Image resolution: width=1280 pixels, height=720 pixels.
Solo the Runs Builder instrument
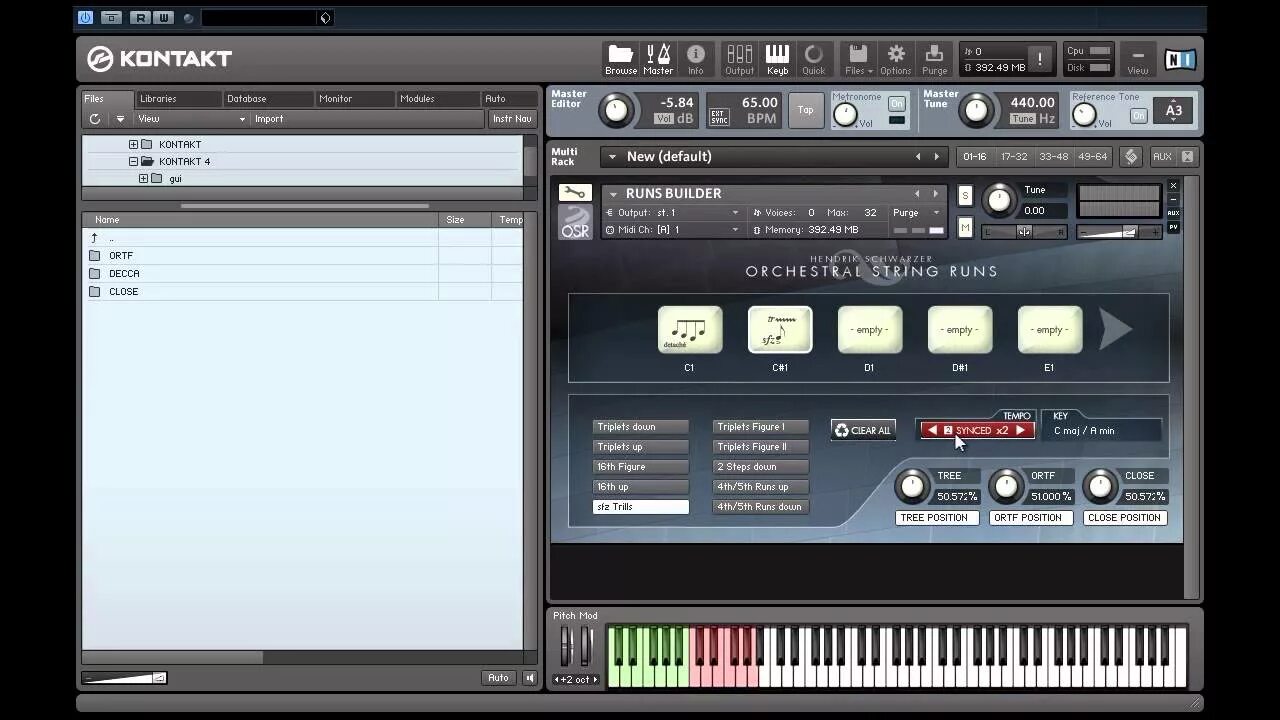coord(965,196)
